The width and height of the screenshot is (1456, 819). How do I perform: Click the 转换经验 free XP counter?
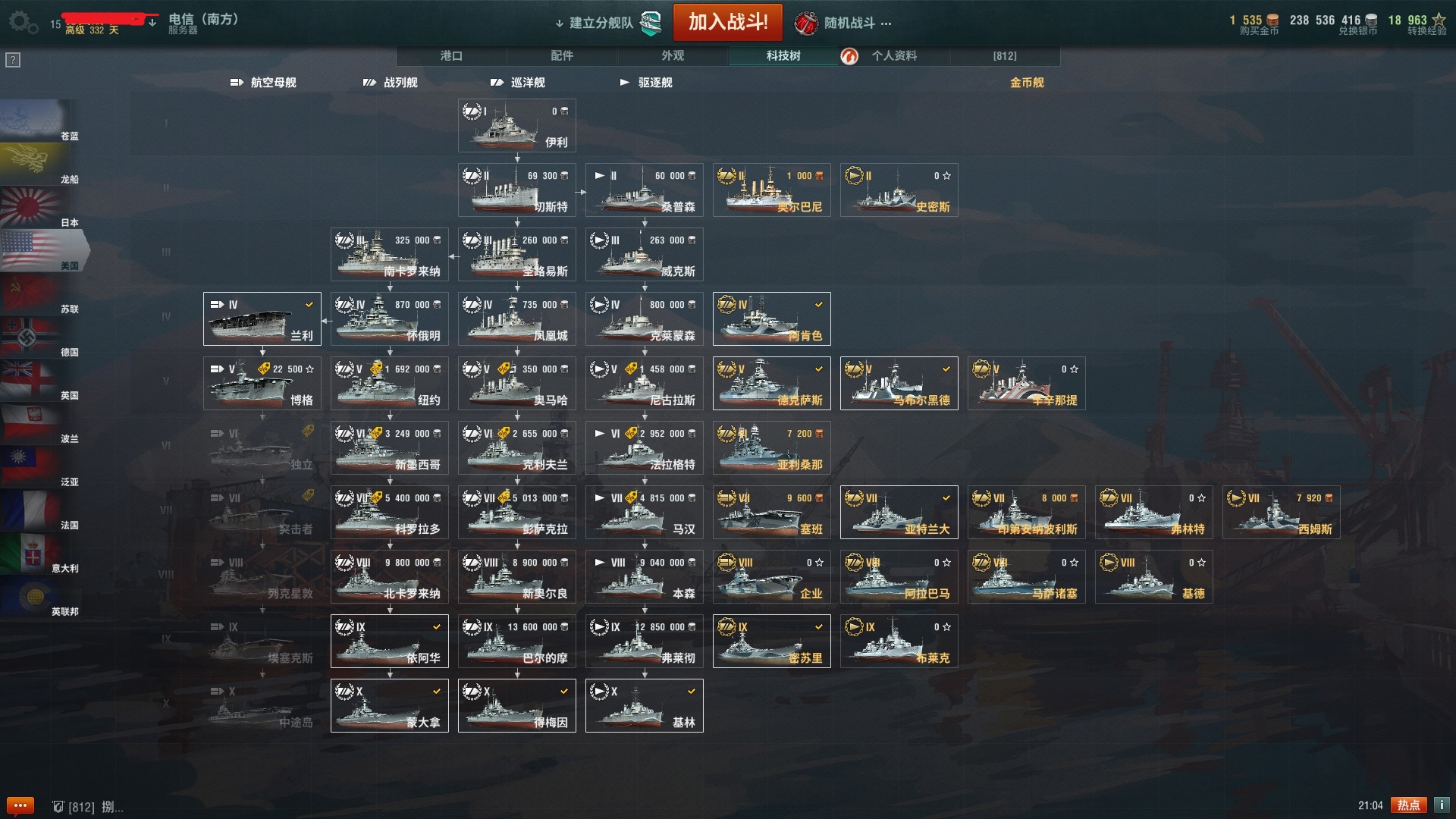pos(1417,24)
